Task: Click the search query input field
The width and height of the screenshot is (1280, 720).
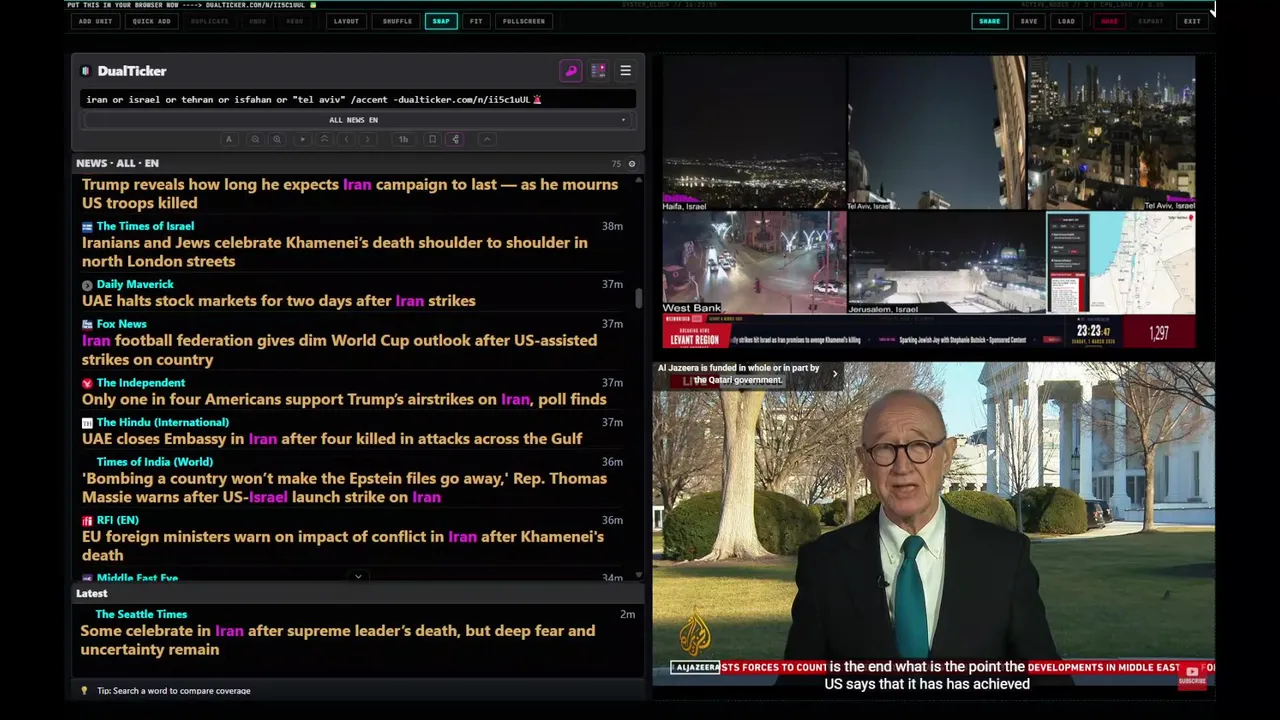Action: pyautogui.click(x=357, y=99)
